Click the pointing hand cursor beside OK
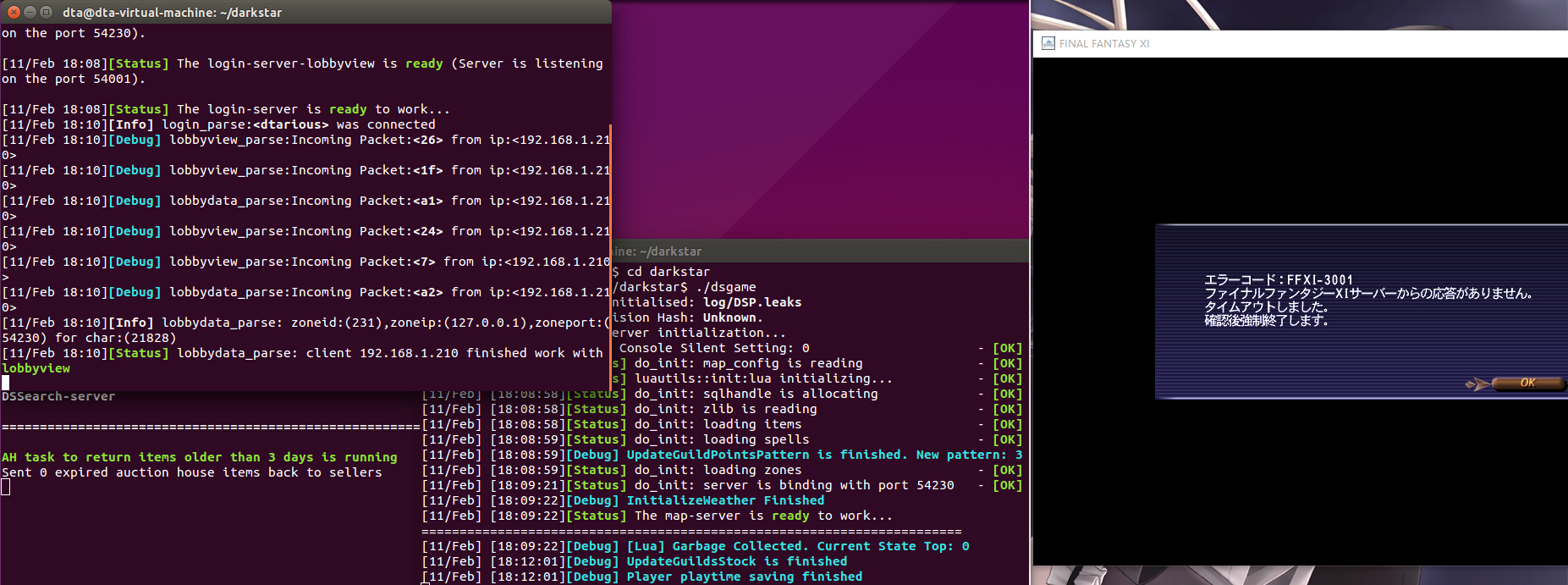 pos(1477,384)
